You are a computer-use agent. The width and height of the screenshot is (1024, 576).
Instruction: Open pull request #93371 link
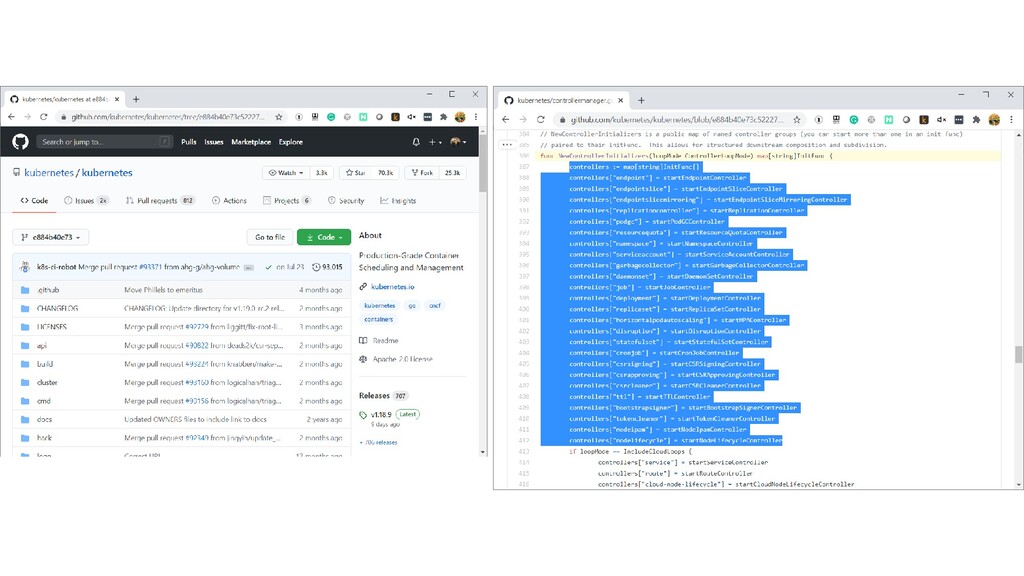[x=150, y=267]
